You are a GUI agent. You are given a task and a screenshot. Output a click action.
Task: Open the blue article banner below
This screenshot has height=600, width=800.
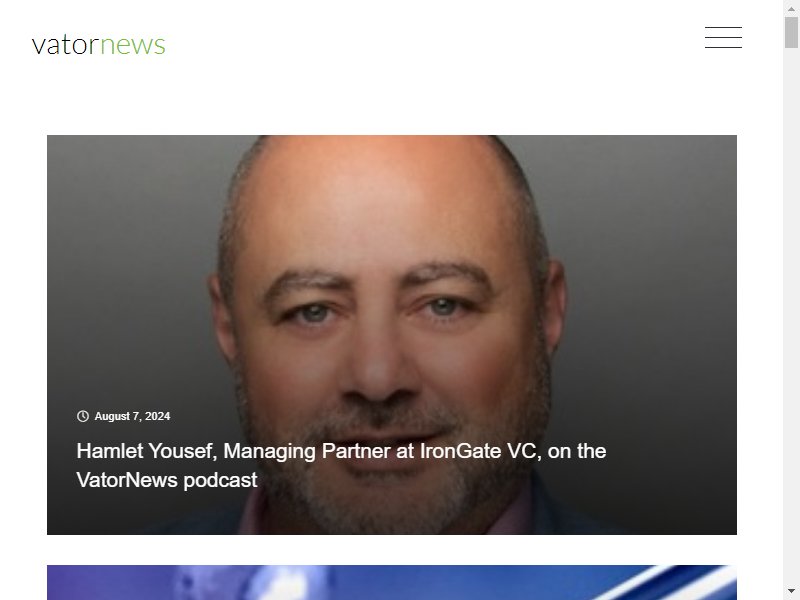pyautogui.click(x=392, y=582)
